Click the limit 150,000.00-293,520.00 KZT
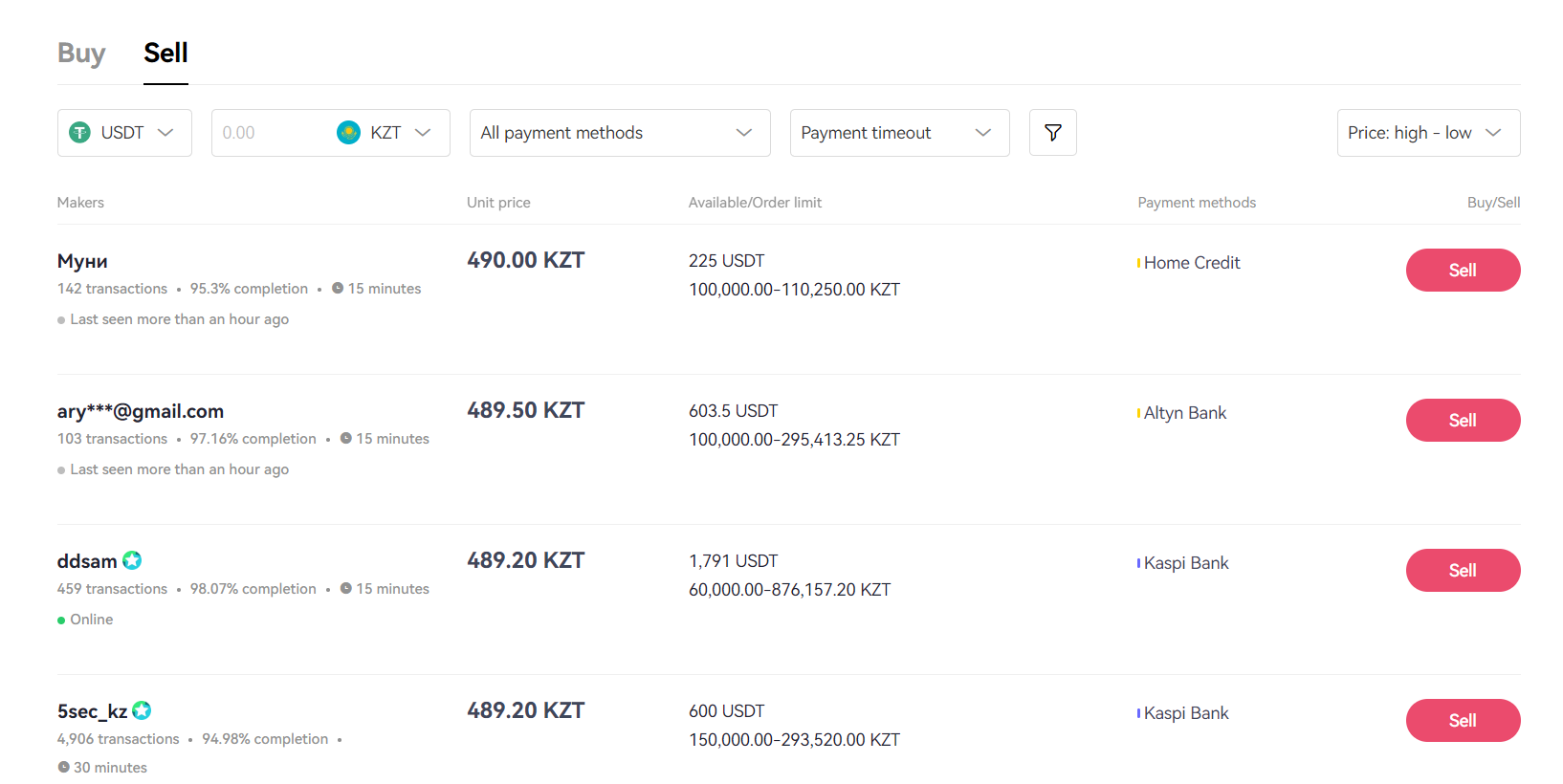Viewport: 1563px width, 784px height. click(x=795, y=740)
